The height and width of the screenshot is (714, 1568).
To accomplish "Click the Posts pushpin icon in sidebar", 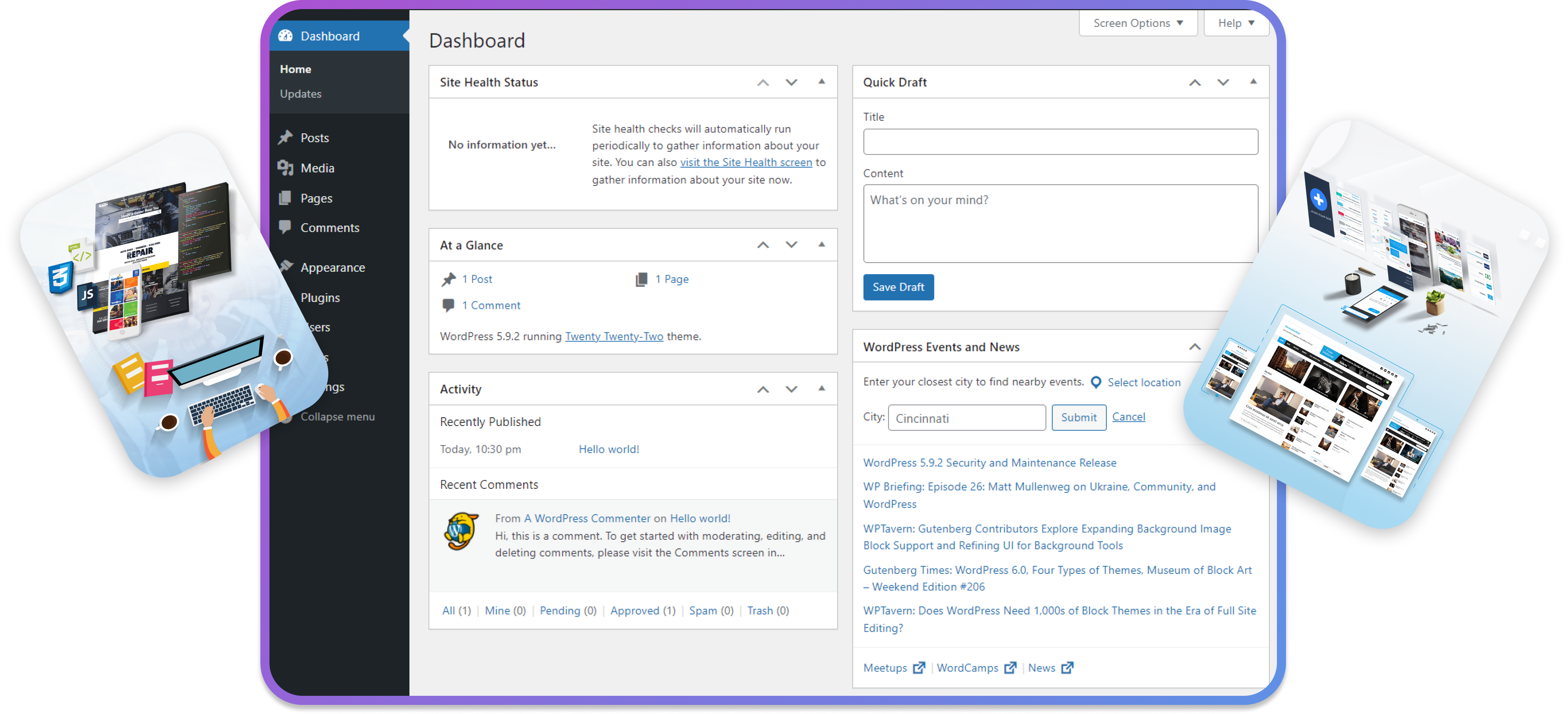I will [285, 138].
